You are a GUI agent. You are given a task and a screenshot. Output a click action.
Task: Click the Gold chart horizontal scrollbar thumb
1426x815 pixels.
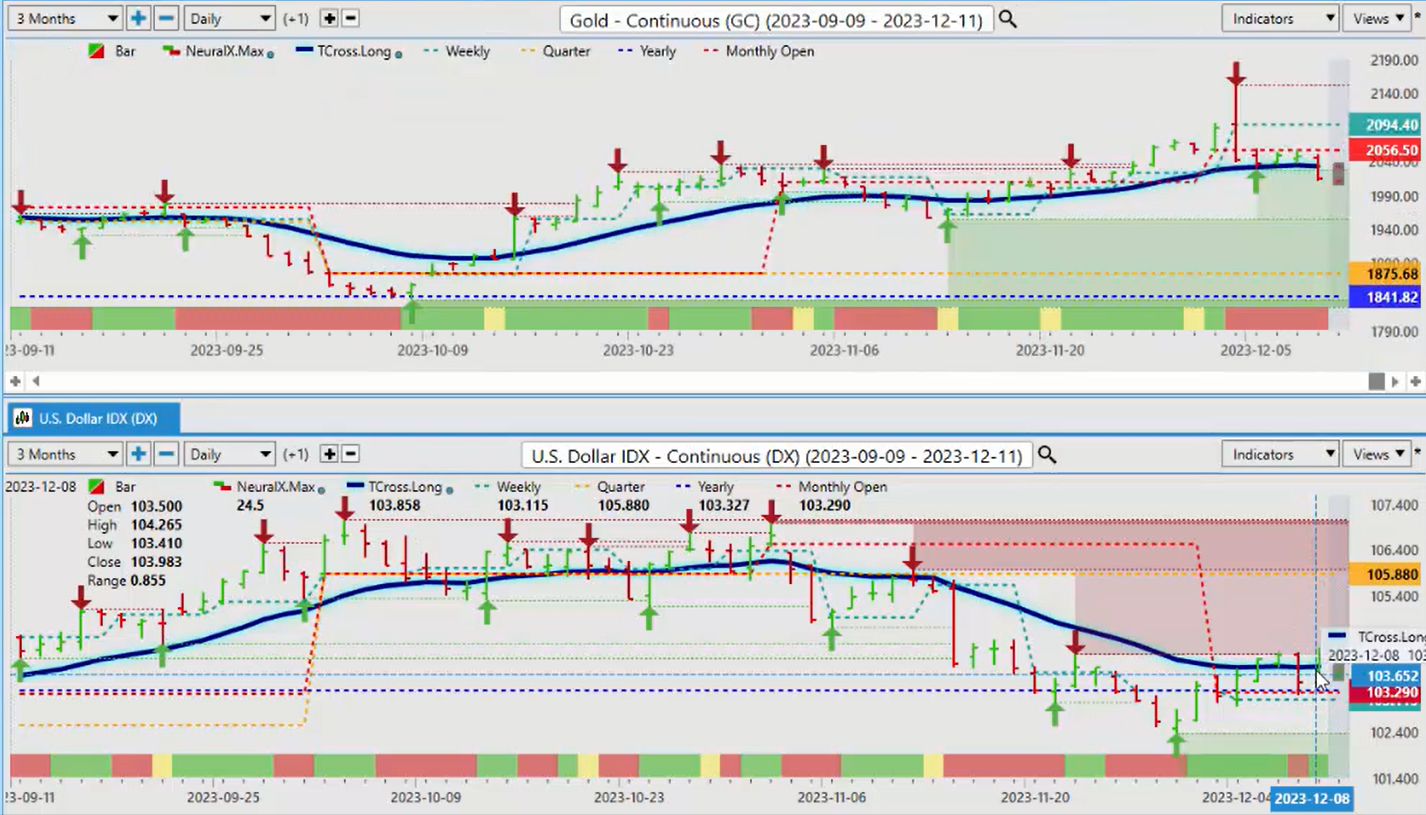[x=1376, y=381]
